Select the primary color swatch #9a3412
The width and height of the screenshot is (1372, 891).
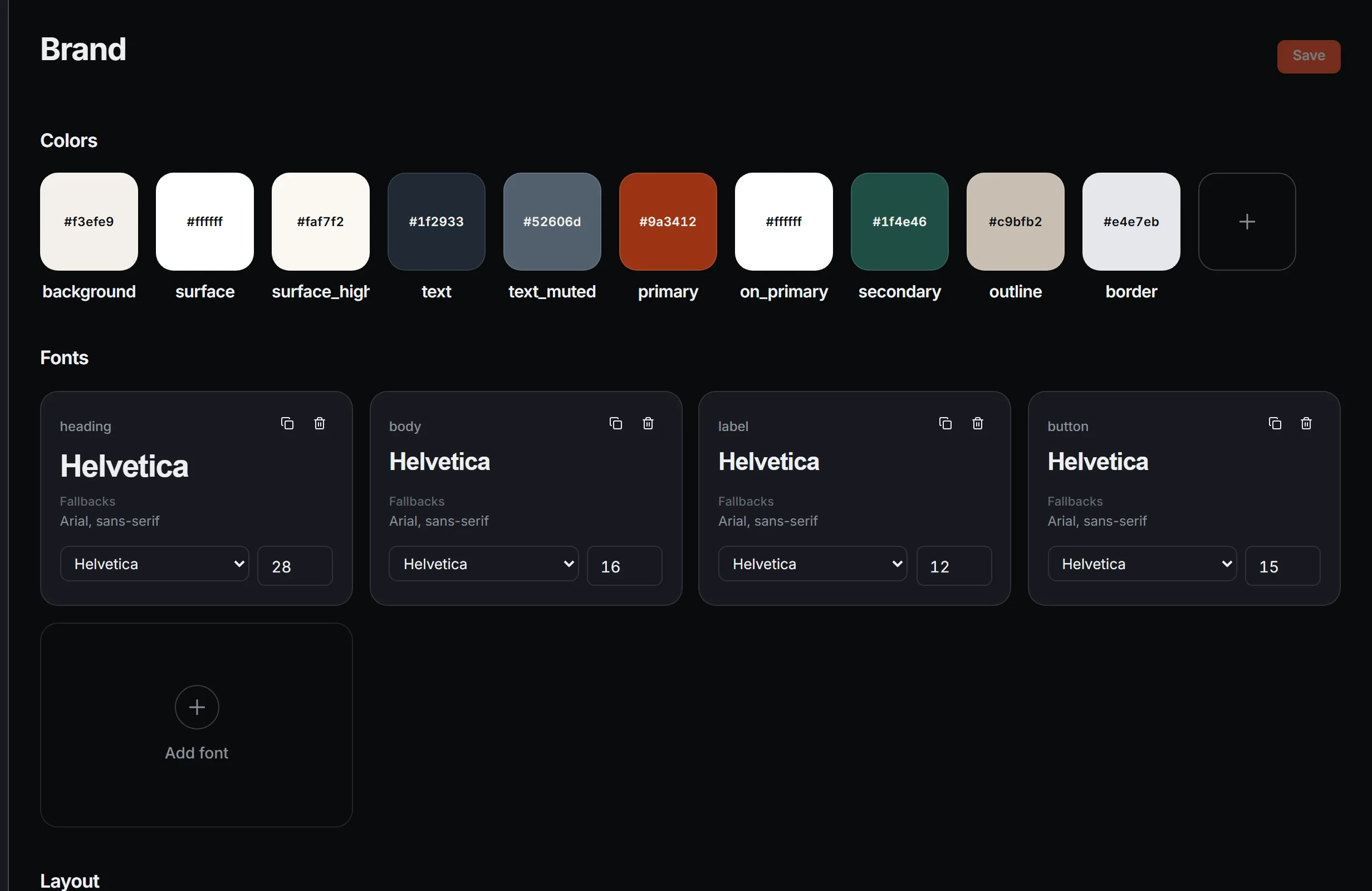[x=668, y=222]
